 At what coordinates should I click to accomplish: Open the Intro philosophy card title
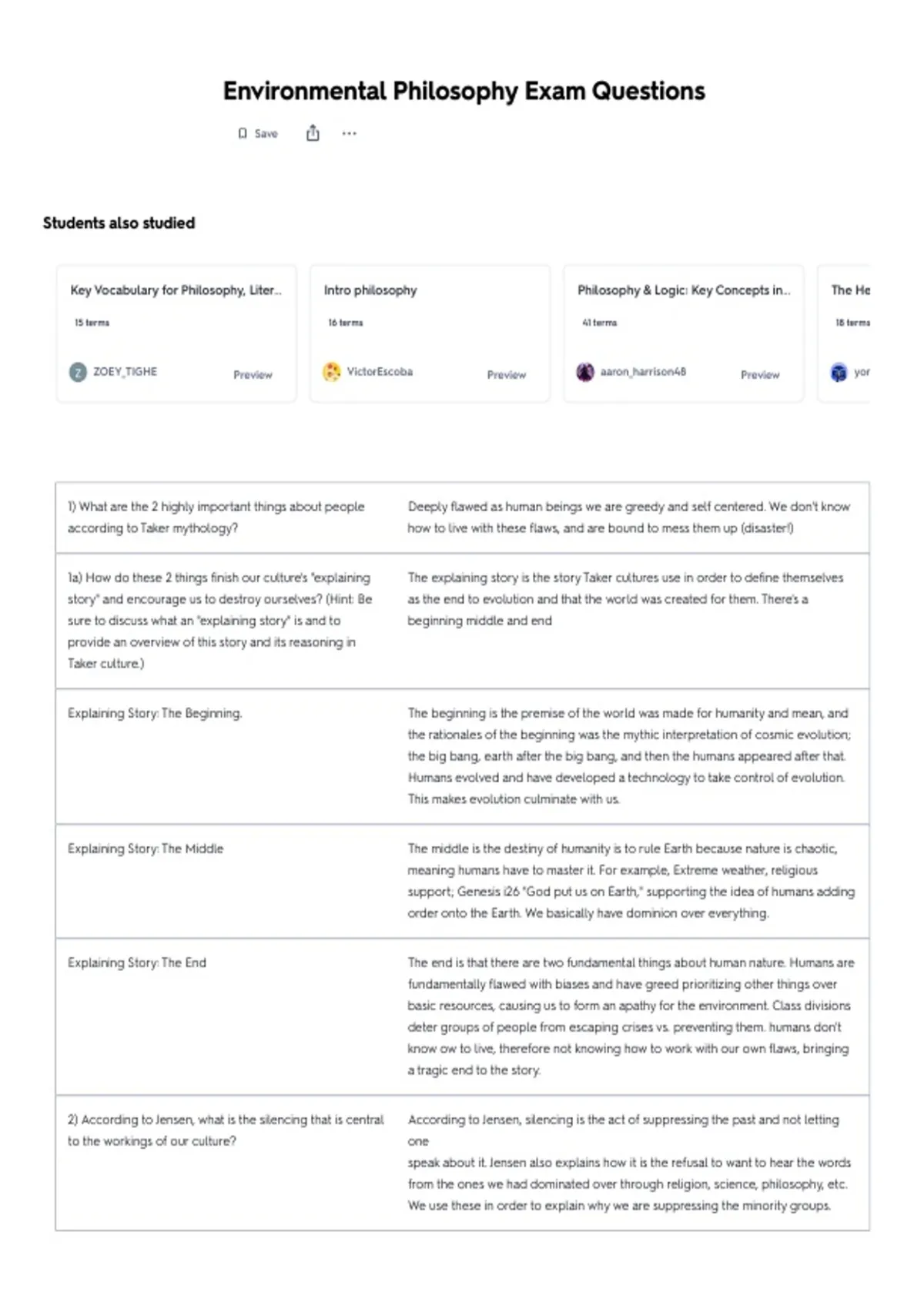(x=370, y=290)
